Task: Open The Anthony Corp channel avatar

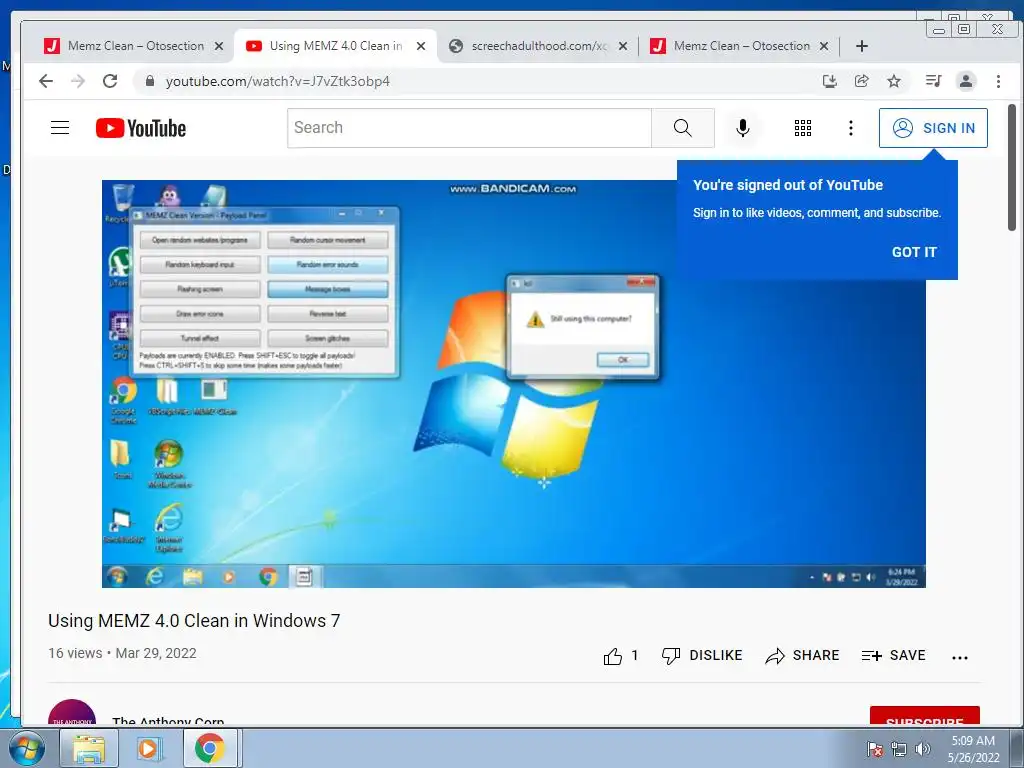Action: pyautogui.click(x=72, y=712)
